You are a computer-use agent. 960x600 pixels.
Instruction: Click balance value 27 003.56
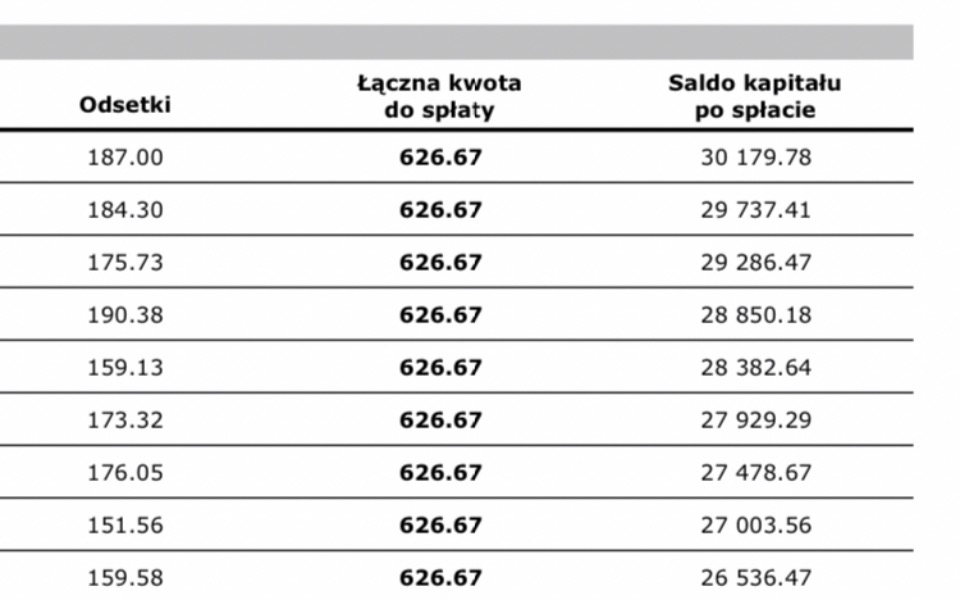(x=756, y=526)
